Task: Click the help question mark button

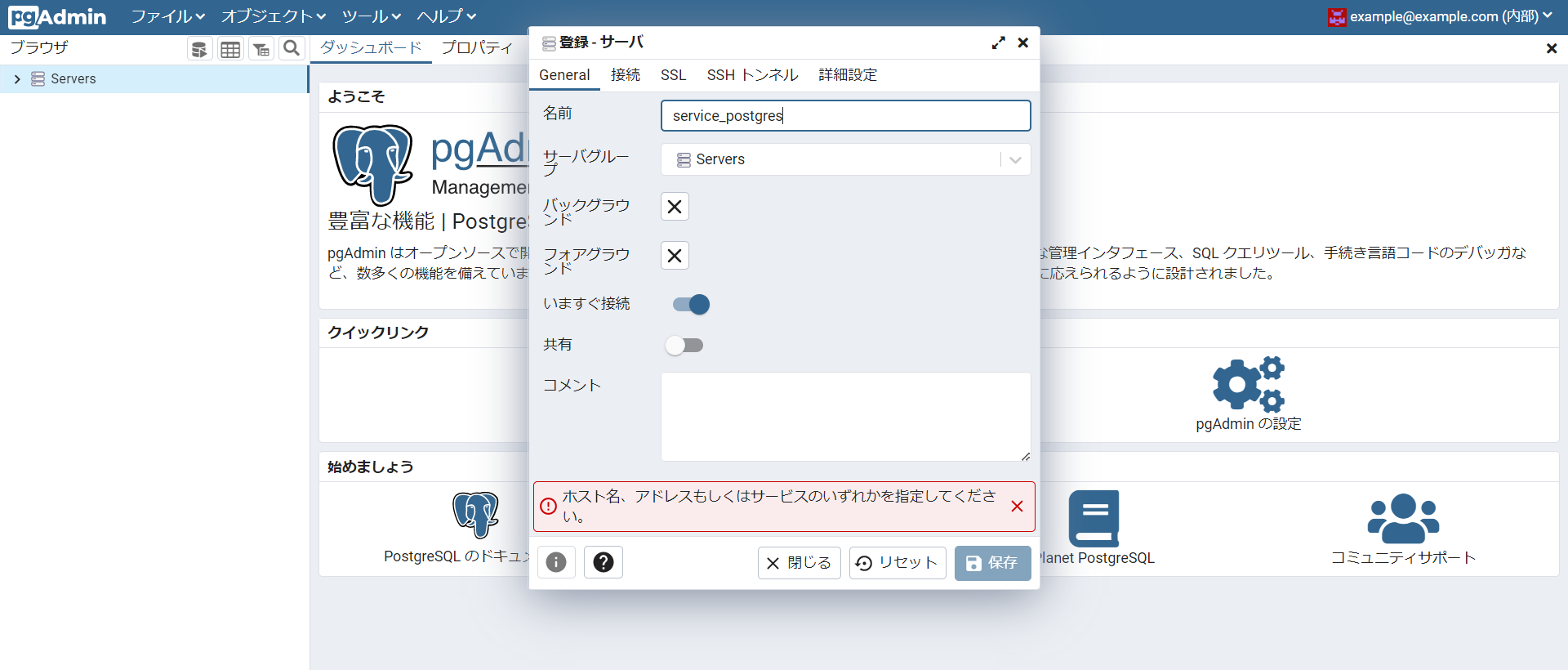Action: [x=604, y=562]
